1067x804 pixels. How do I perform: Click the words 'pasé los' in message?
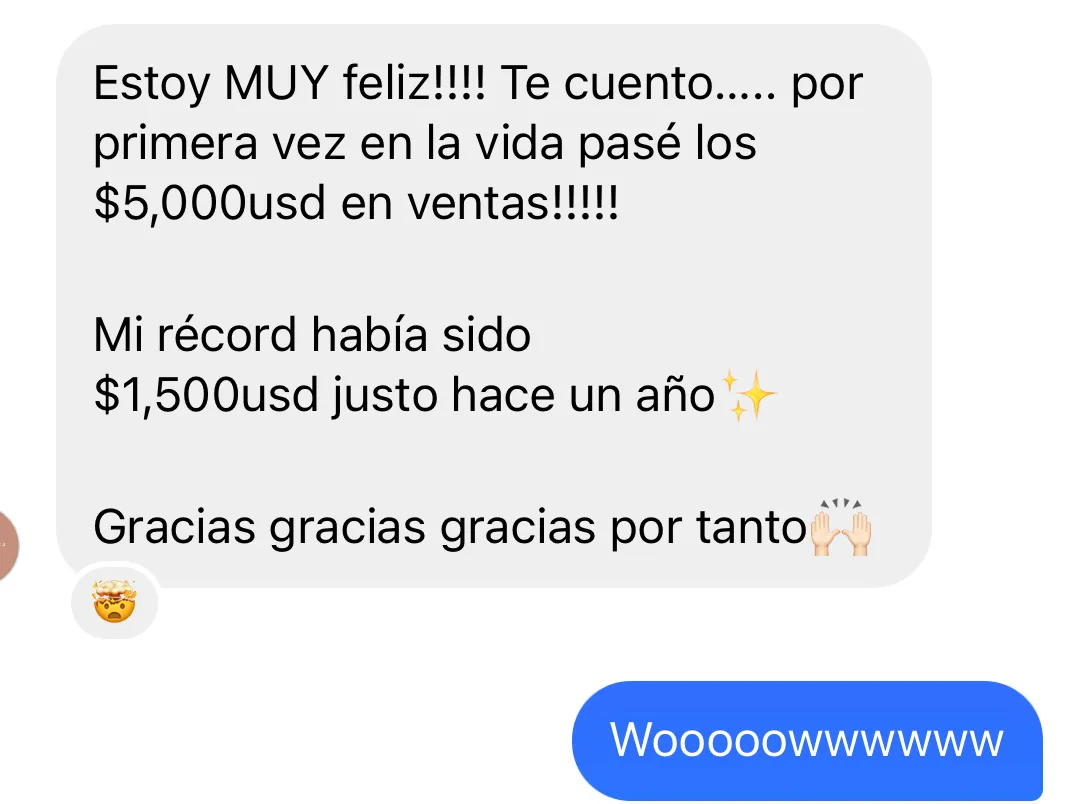[x=668, y=143]
